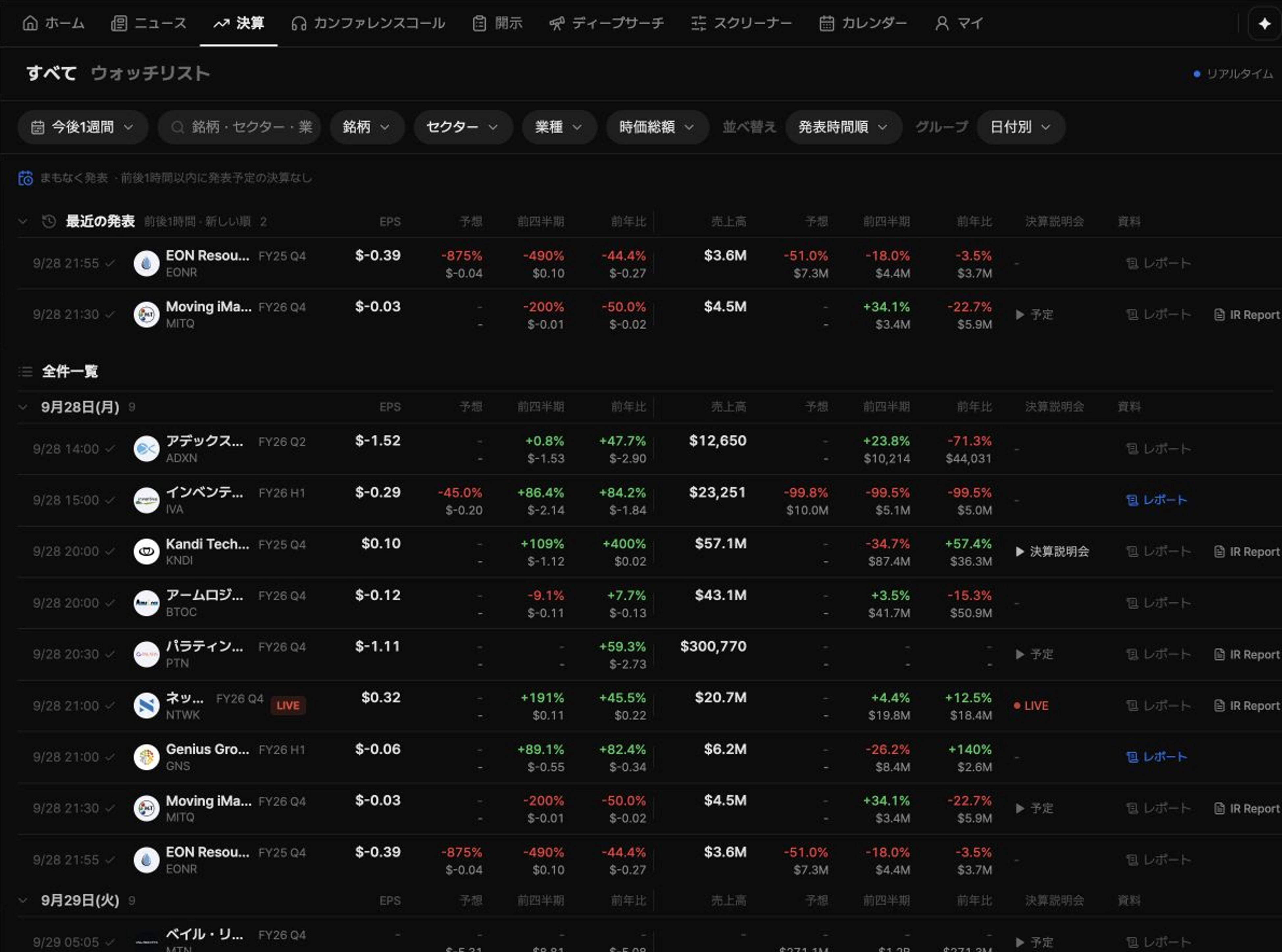This screenshot has width=1282, height=952.
Task: Open IR Report for NTWK row
Action: pyautogui.click(x=1247, y=706)
